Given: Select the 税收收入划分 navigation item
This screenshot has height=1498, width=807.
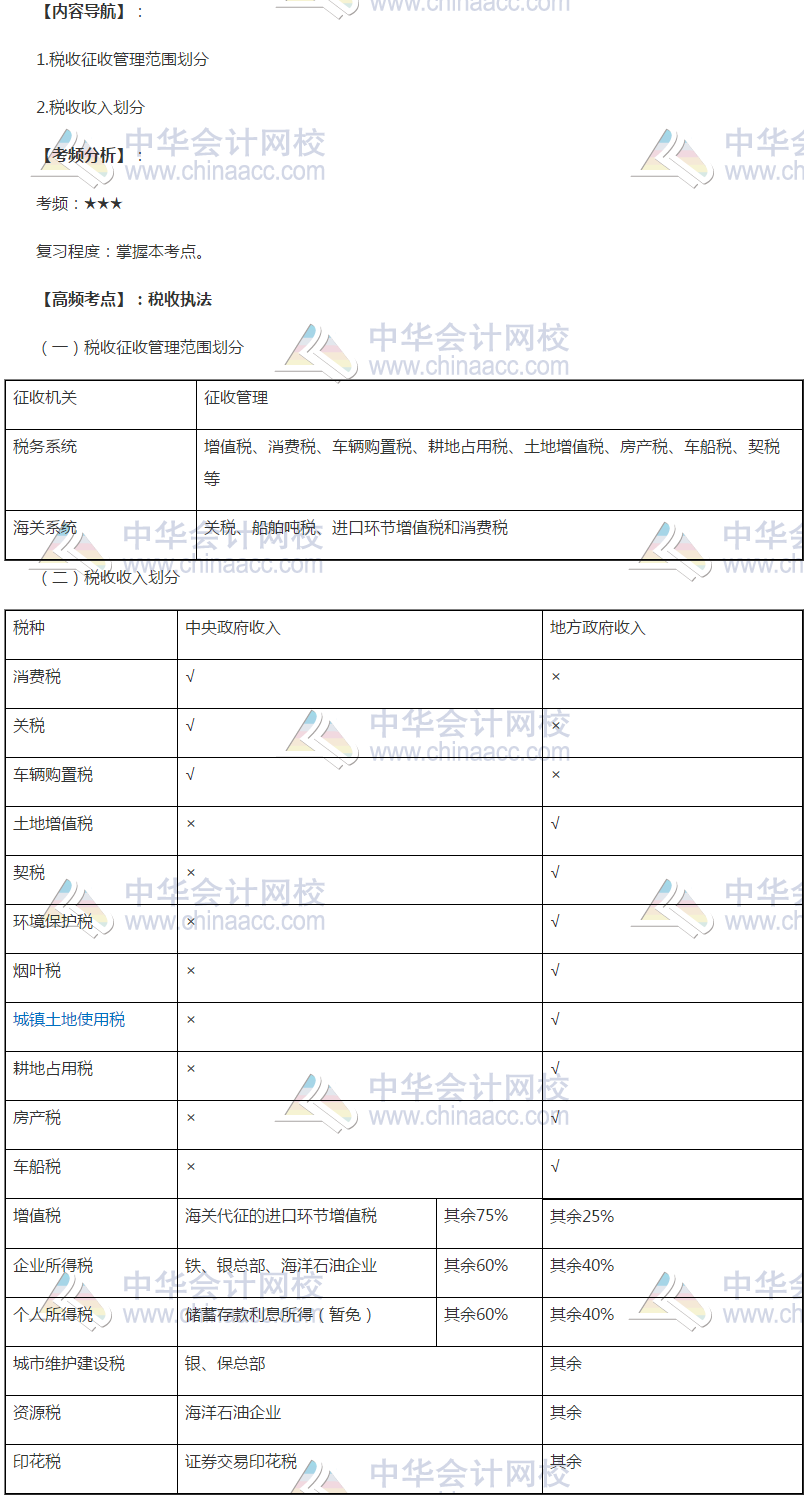Looking at the screenshot, I should click(x=91, y=107).
